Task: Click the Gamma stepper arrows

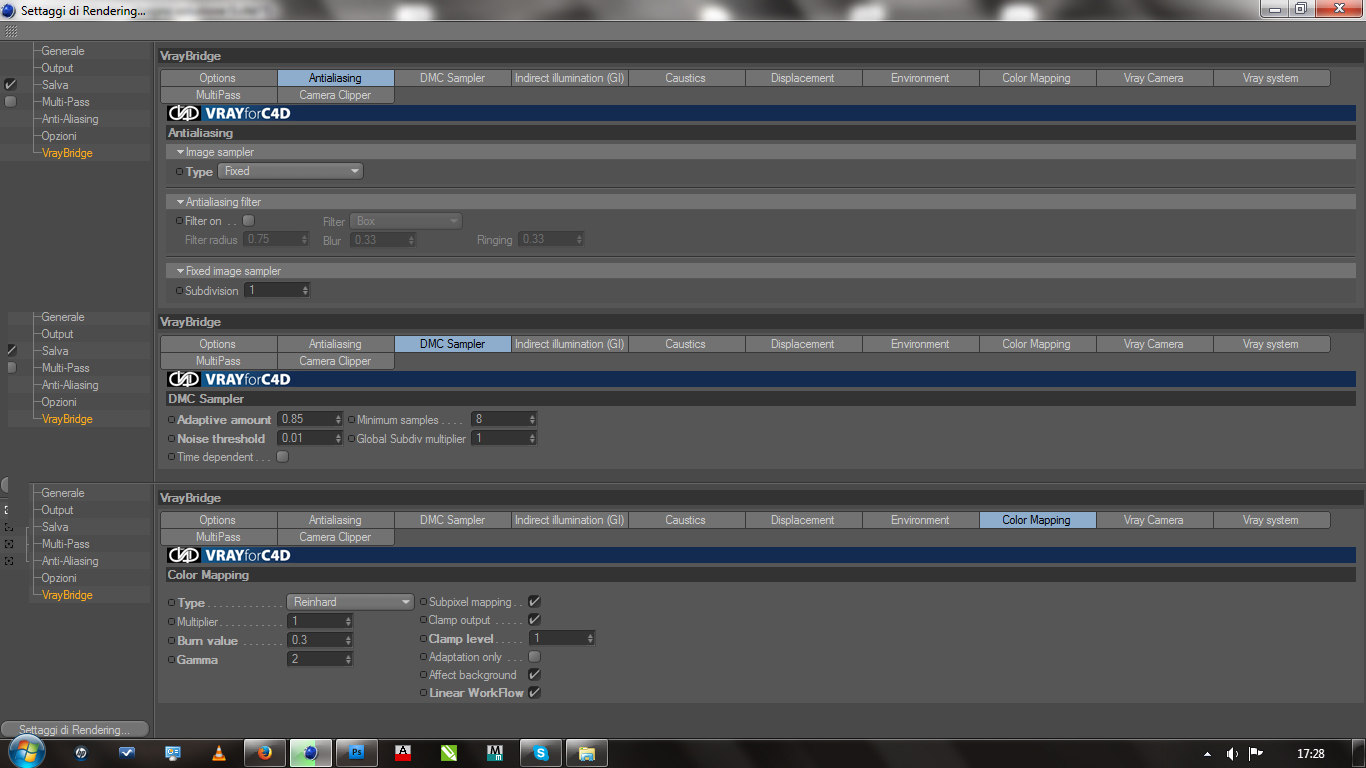Action: point(348,659)
